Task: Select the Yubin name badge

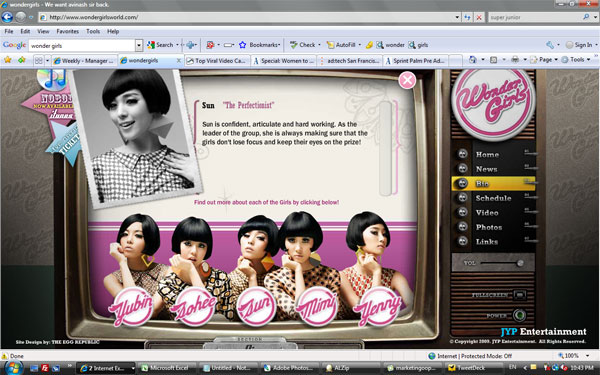Action: tap(132, 307)
